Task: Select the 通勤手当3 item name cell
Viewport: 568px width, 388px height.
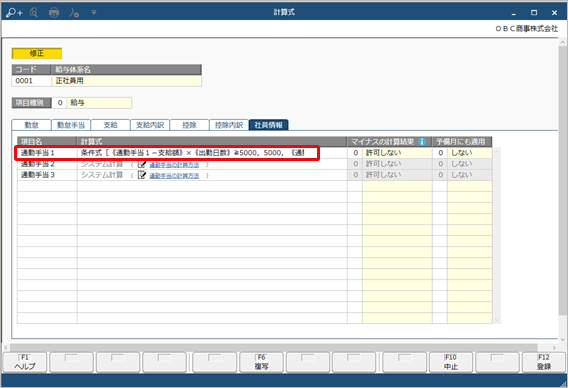Action: pos(47,175)
